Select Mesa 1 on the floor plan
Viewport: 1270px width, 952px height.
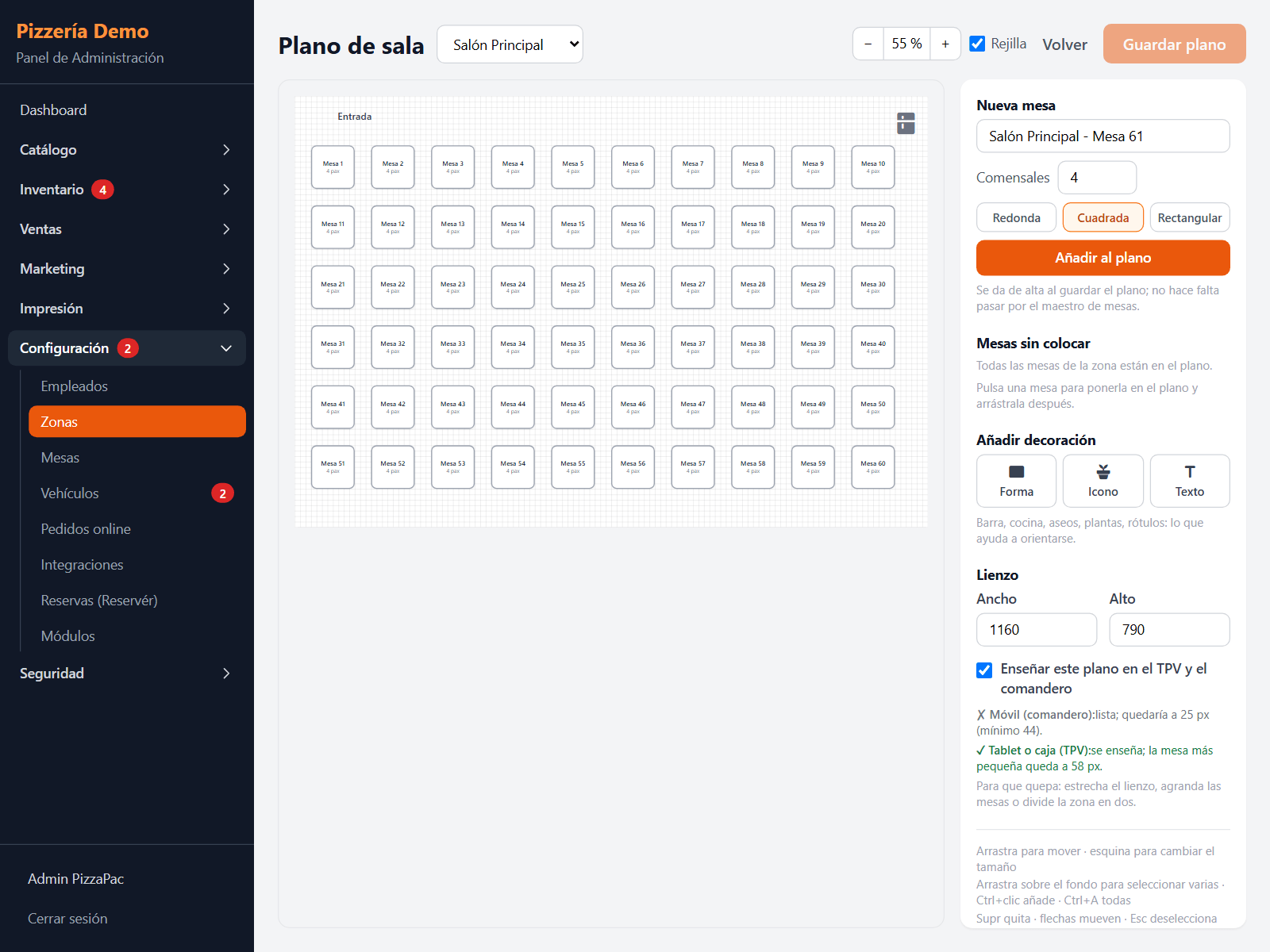pyautogui.click(x=333, y=167)
